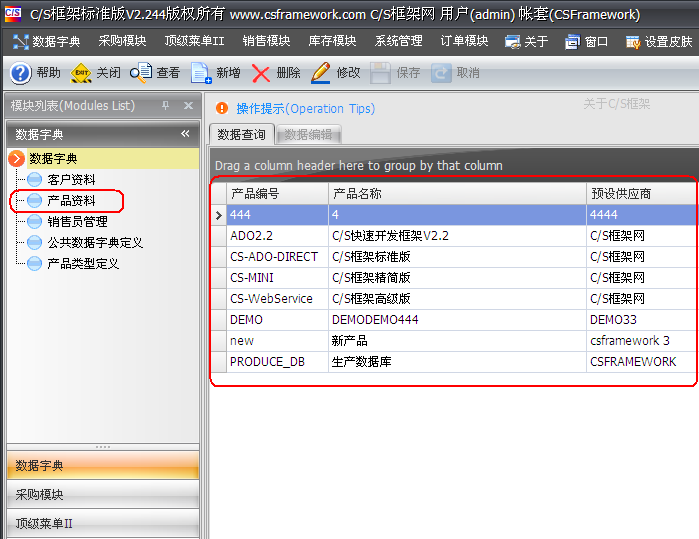Close the 模块列表 side panel
The image size is (699, 539).
tap(188, 106)
